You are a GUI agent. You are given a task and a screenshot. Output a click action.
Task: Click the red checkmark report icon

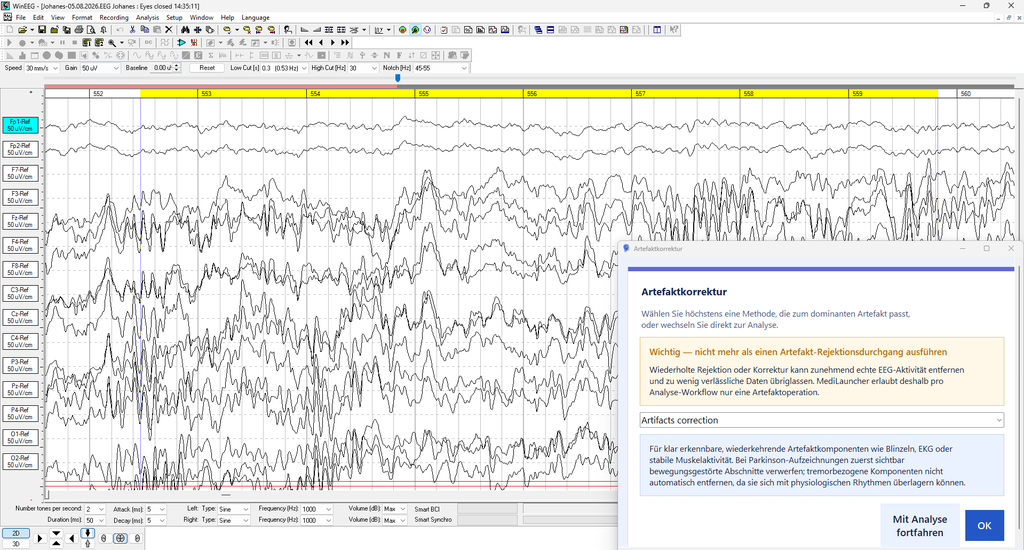pos(444,30)
